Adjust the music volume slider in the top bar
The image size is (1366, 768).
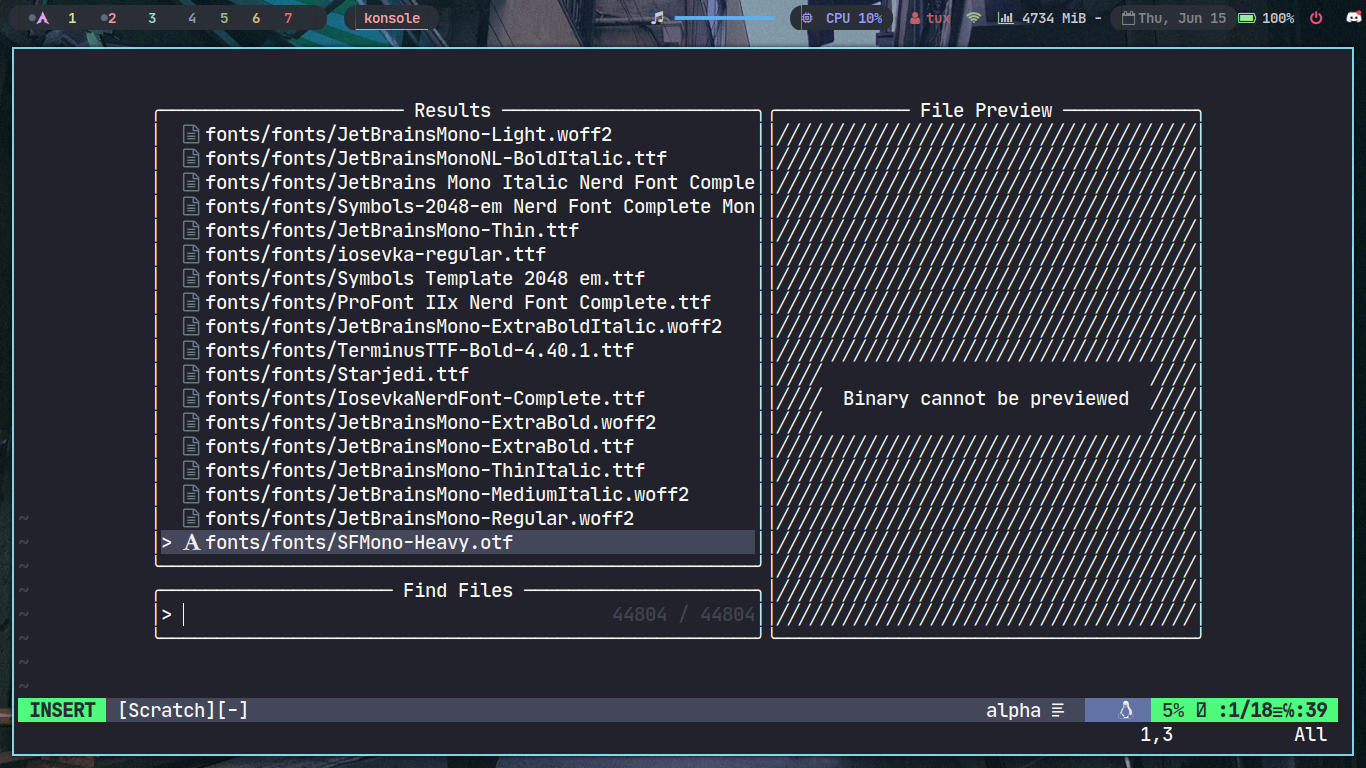(x=725, y=18)
